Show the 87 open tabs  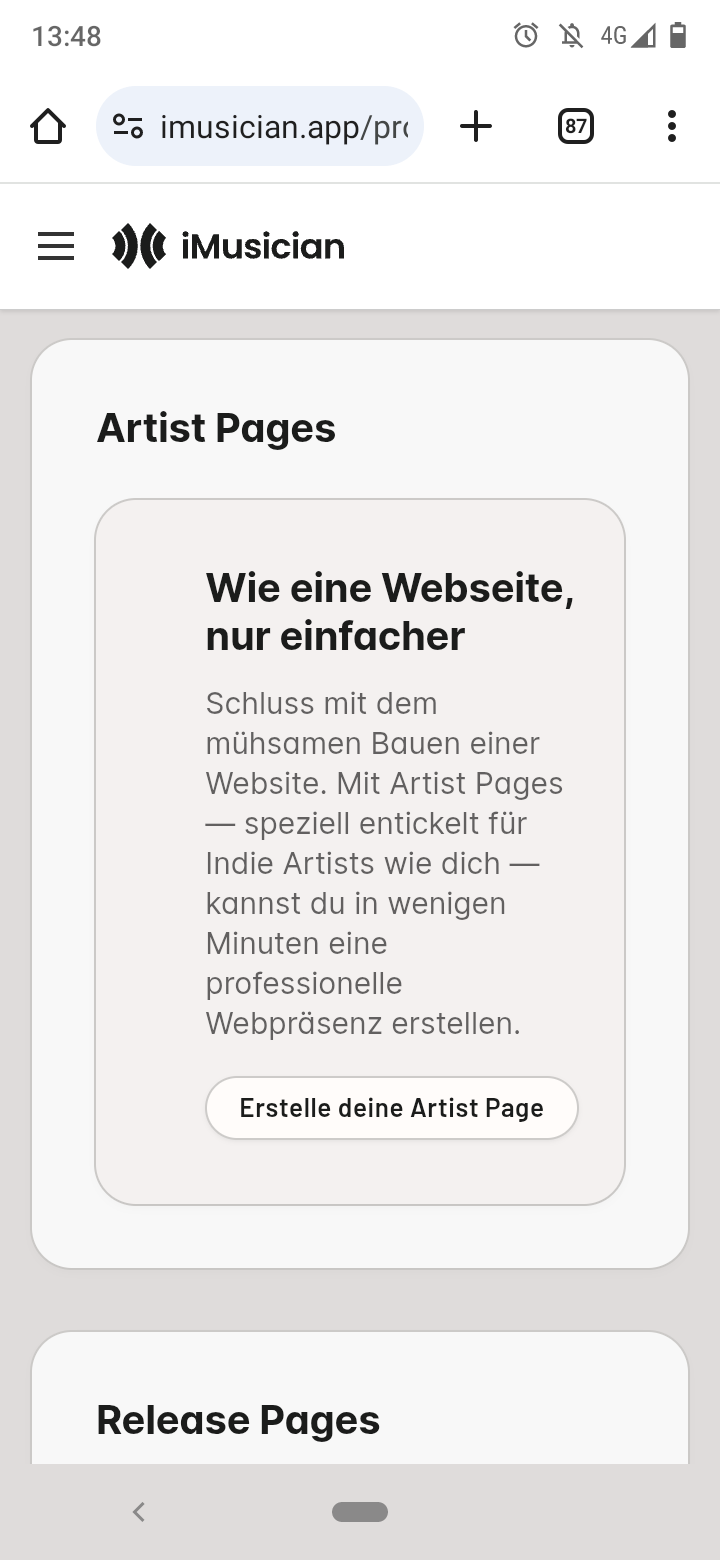click(x=575, y=126)
